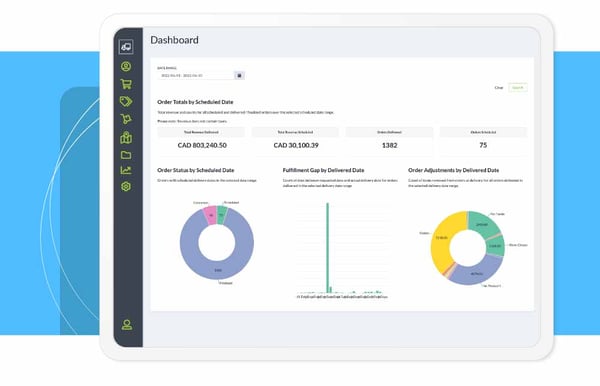
Task: Open the settings gear icon in sidebar
Action: pyautogui.click(x=126, y=186)
